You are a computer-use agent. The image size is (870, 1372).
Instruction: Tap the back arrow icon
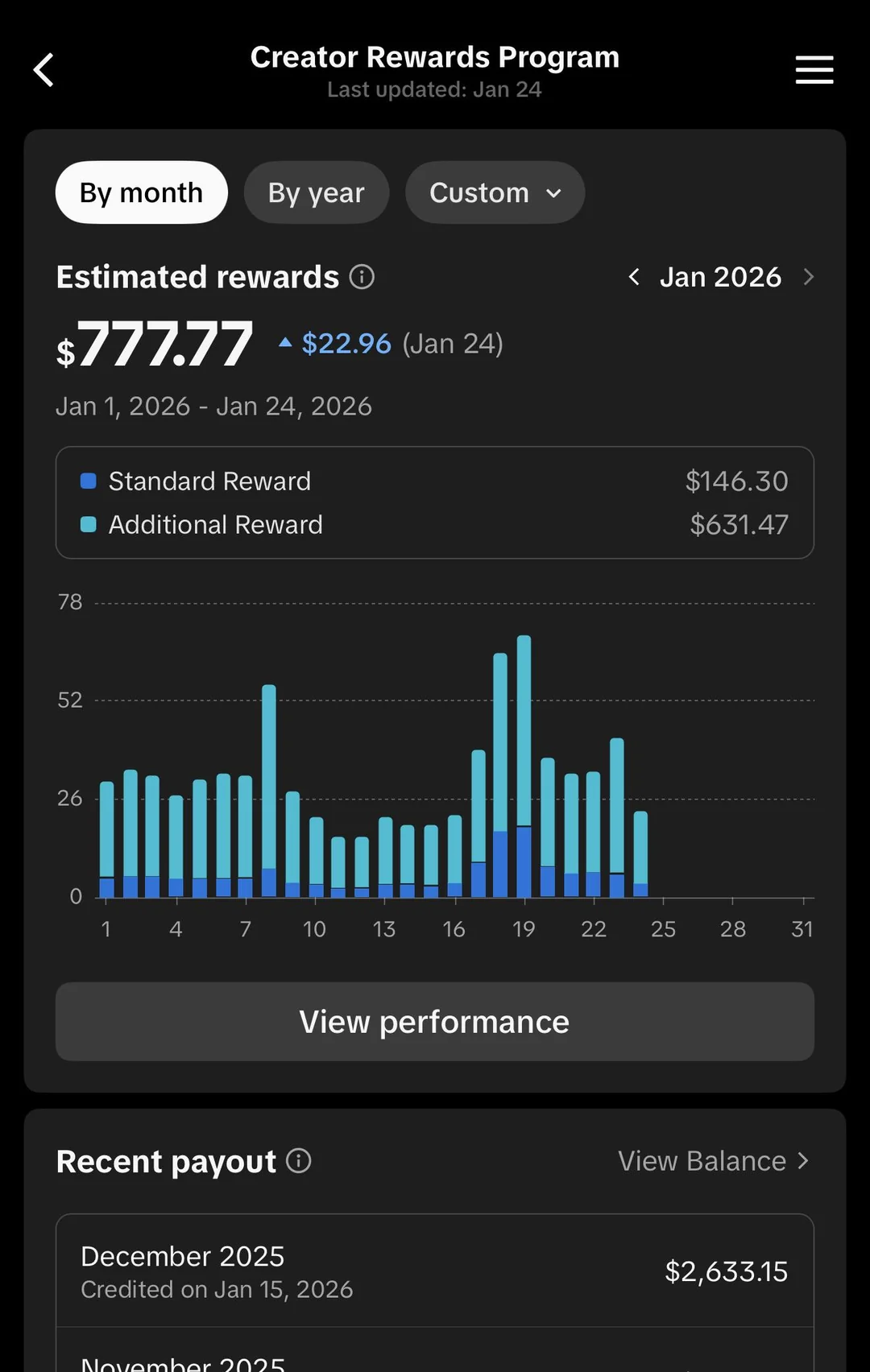tap(44, 70)
